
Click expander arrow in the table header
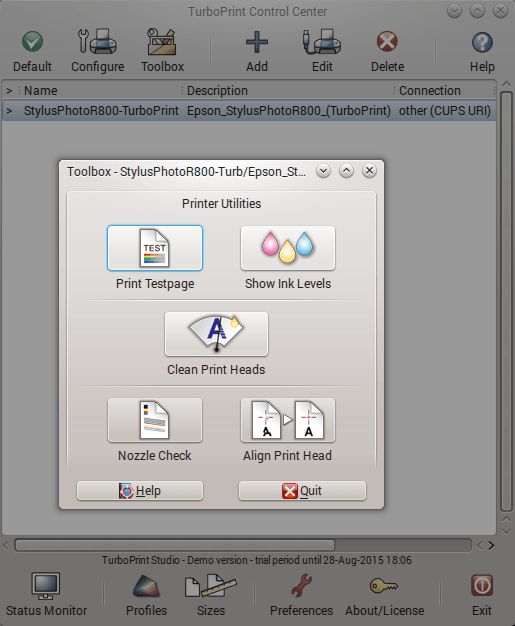9,91
